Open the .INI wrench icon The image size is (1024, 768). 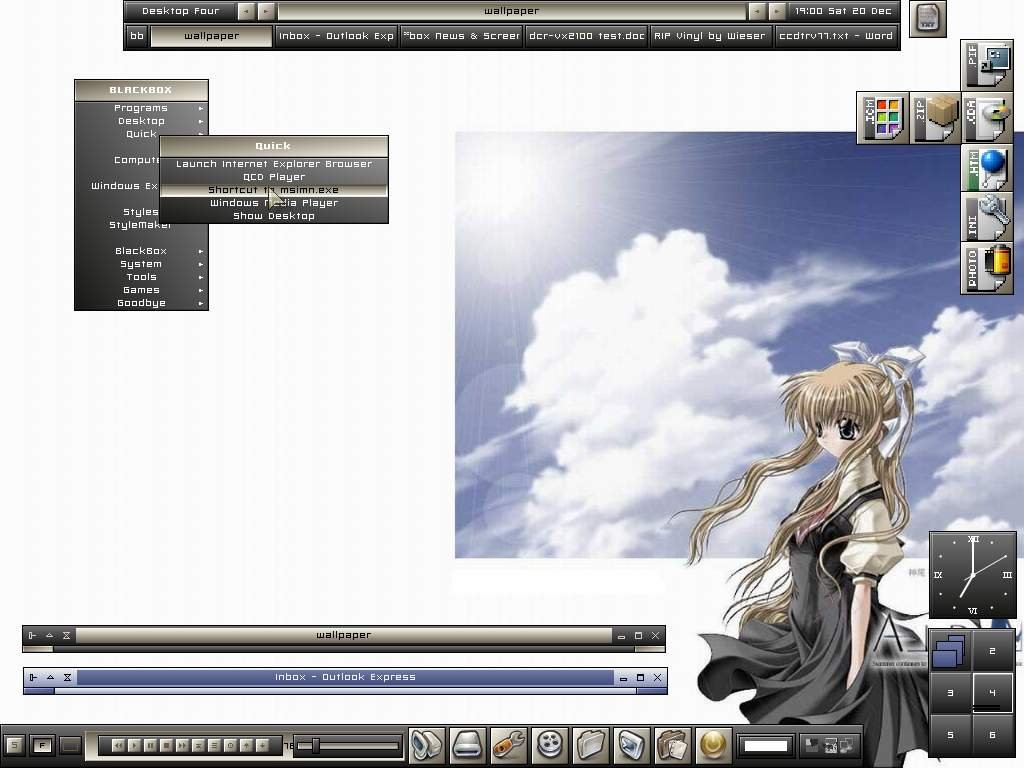987,217
